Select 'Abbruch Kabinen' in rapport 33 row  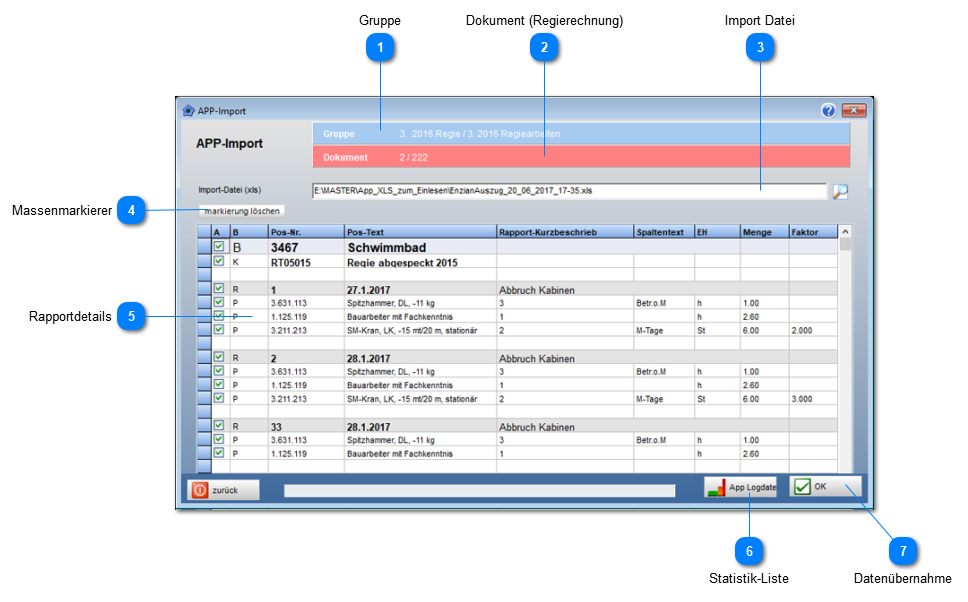[x=565, y=427]
